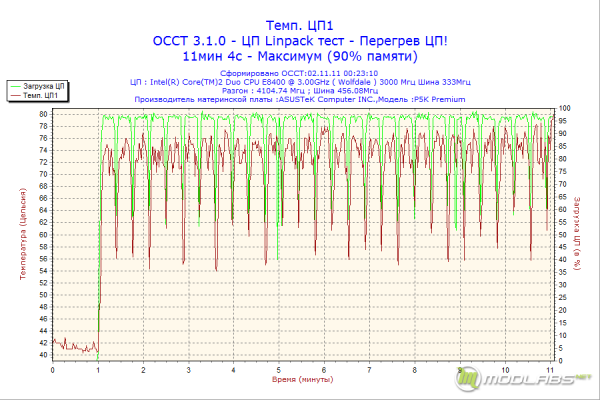The height and width of the screenshot is (400, 600).
Task: Click the Загрузка ЦП legend label
Action: (44, 87)
